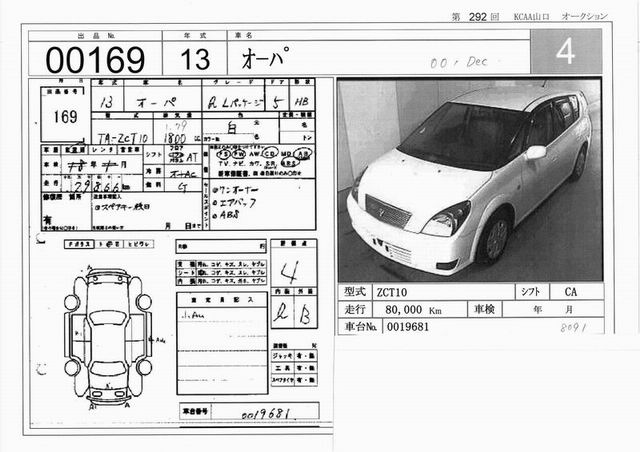Click the 型式 label under the photo

pyautogui.click(x=355, y=292)
